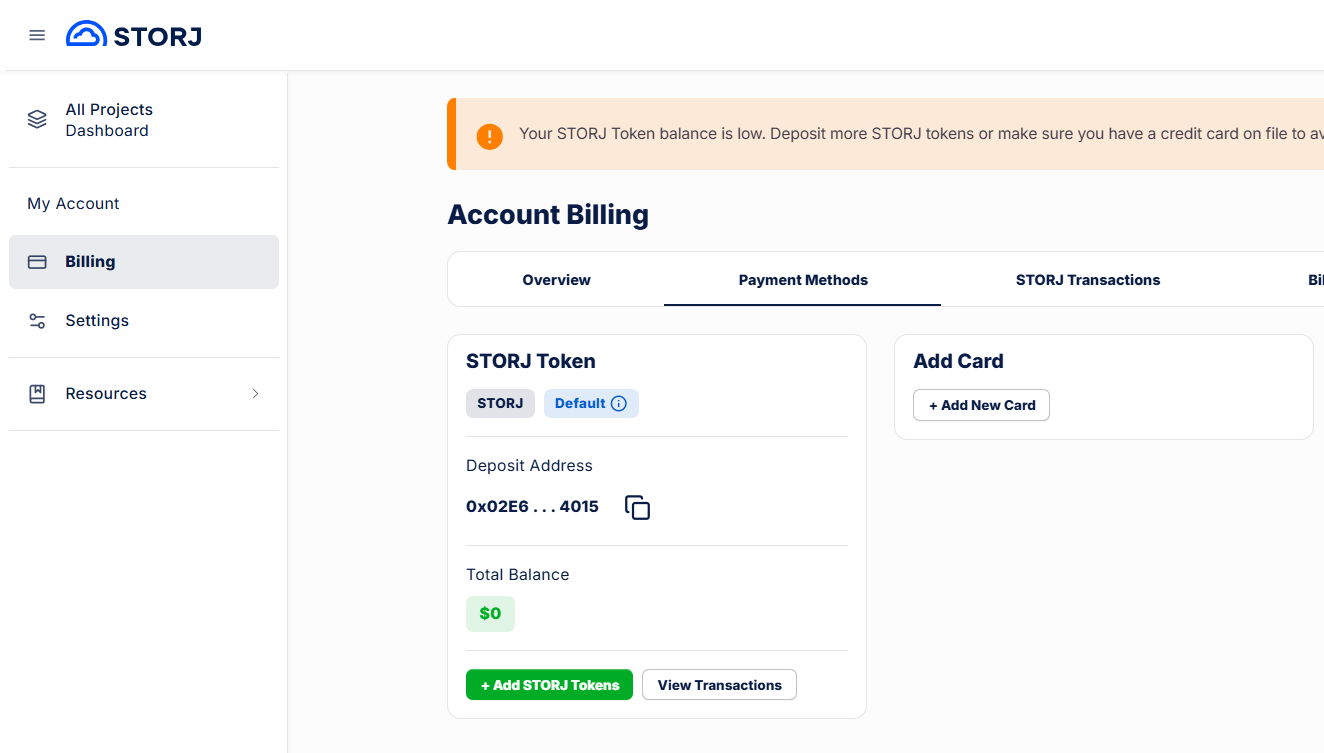Click the Settings sliders icon

point(37,321)
